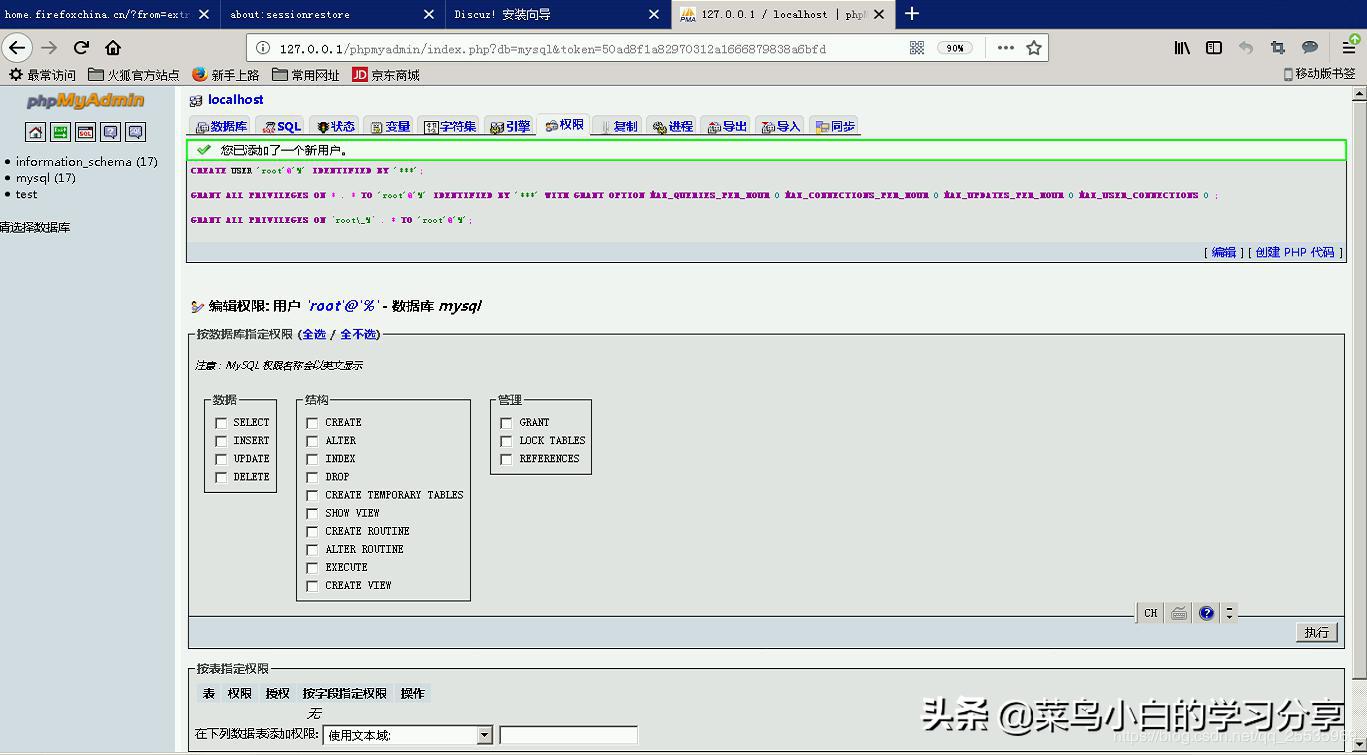The width and height of the screenshot is (1367, 755).
Task: Show site information icon in address bar
Action: pyautogui.click(x=263, y=48)
